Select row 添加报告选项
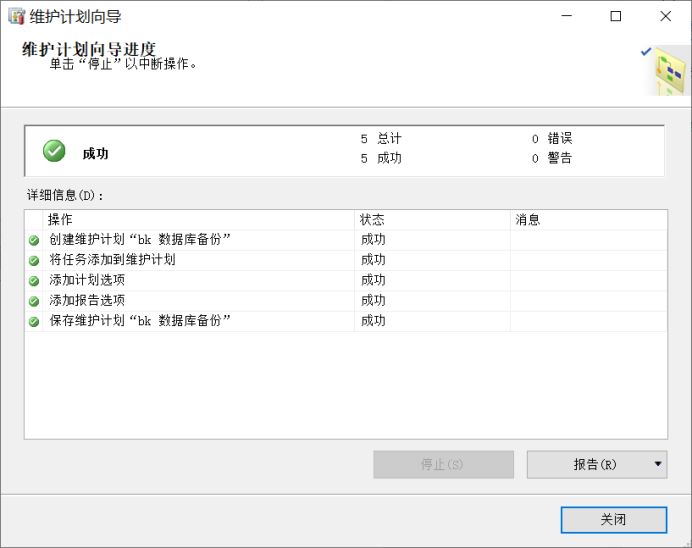The width and height of the screenshot is (692, 548). pyautogui.click(x=346, y=301)
